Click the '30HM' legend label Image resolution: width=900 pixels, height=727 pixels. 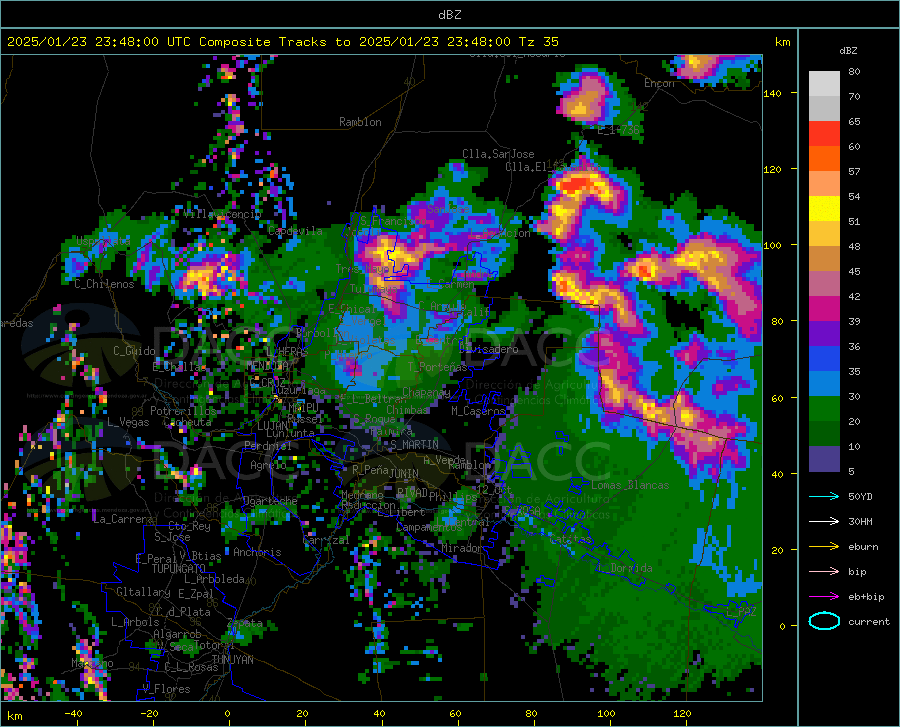click(x=860, y=522)
